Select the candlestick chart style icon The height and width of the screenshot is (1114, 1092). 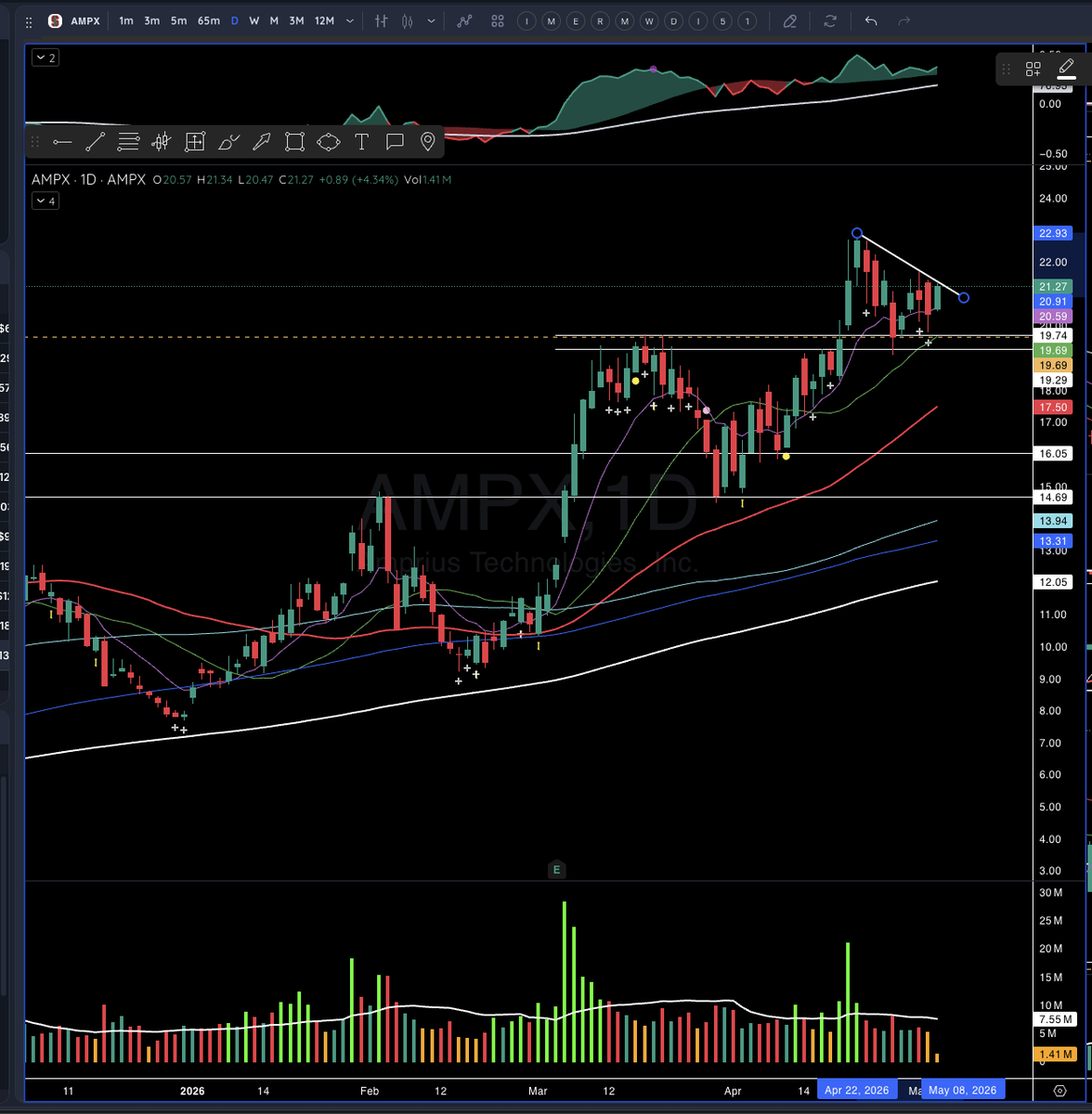(x=408, y=20)
